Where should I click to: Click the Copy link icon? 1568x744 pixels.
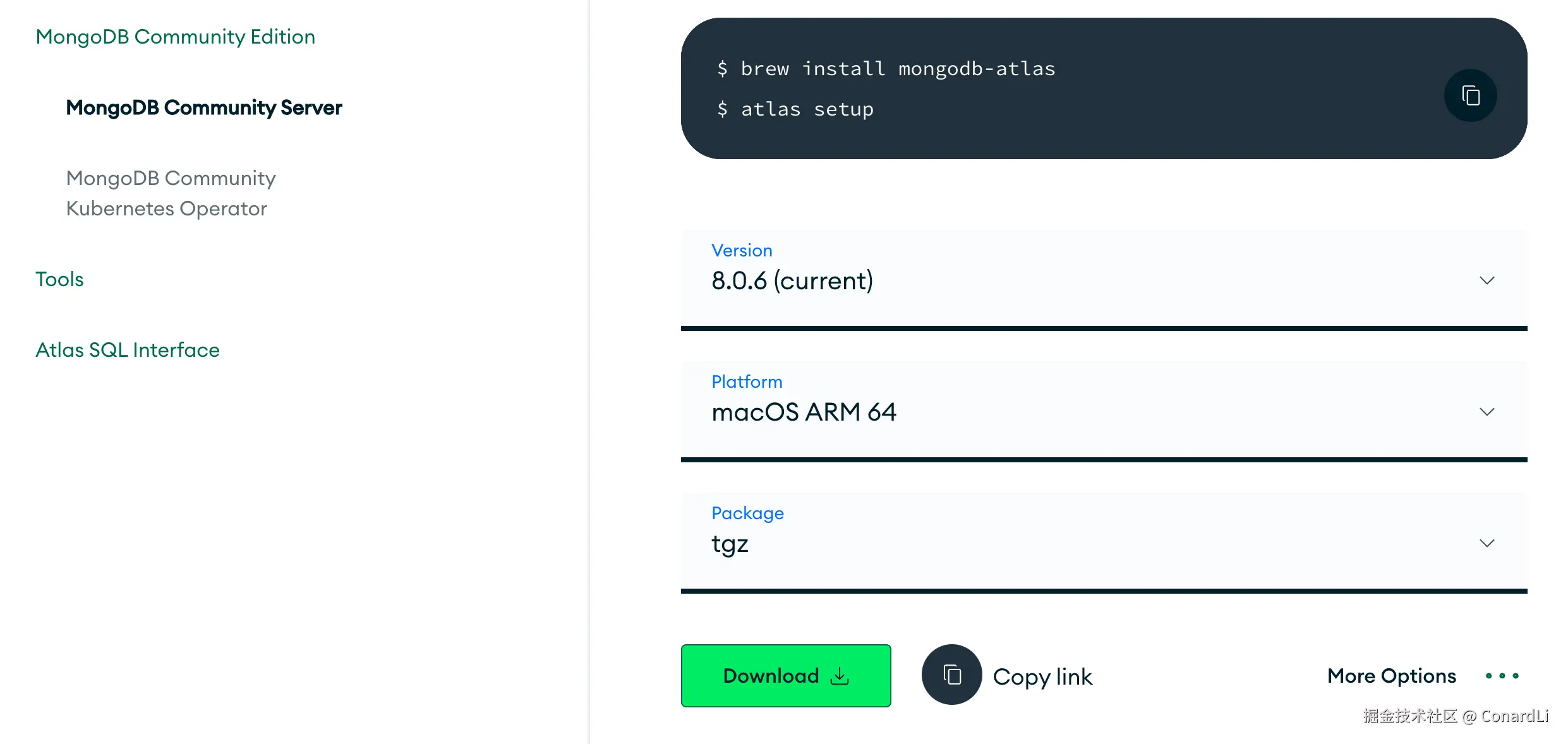point(951,674)
